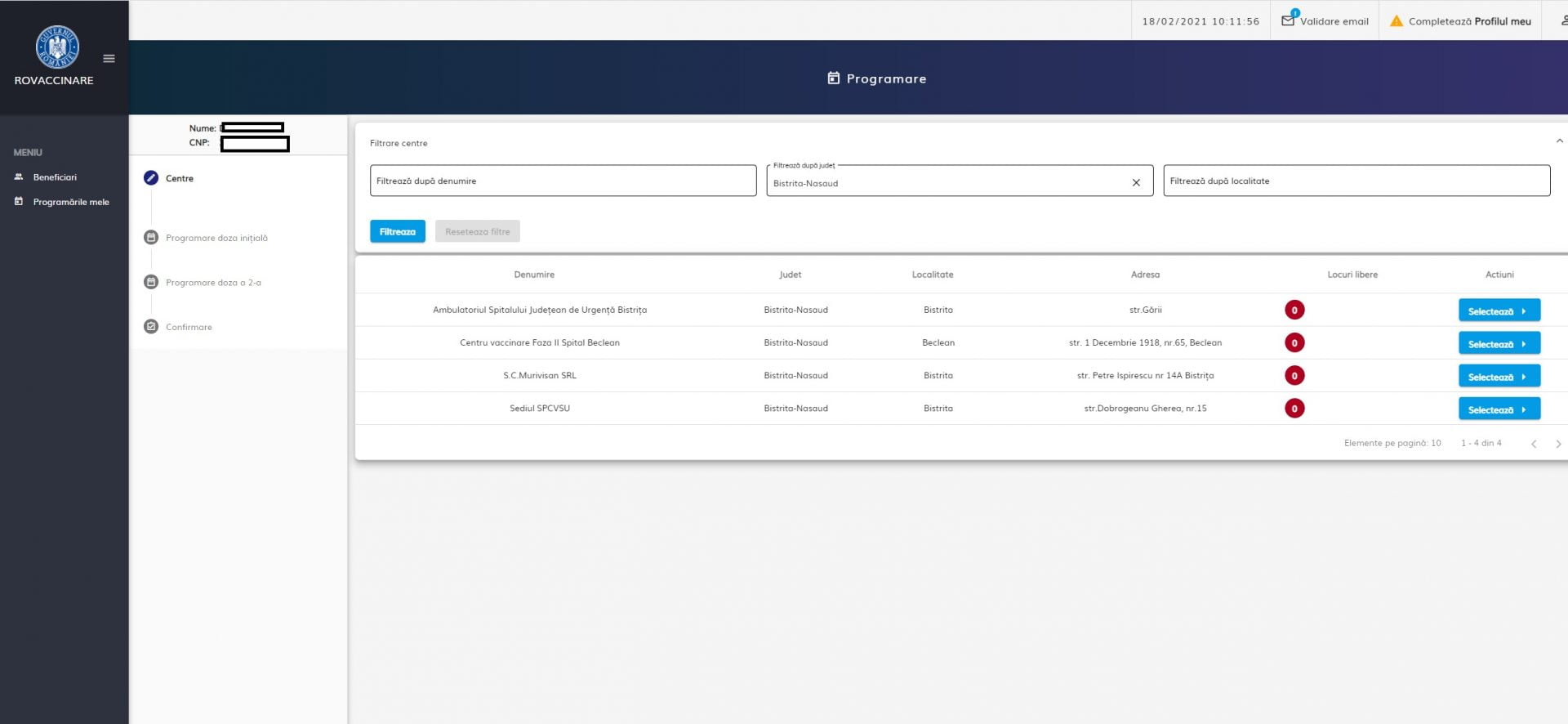Image resolution: width=1568 pixels, height=724 pixels.
Task: Select the Centre step label
Action: click(180, 178)
